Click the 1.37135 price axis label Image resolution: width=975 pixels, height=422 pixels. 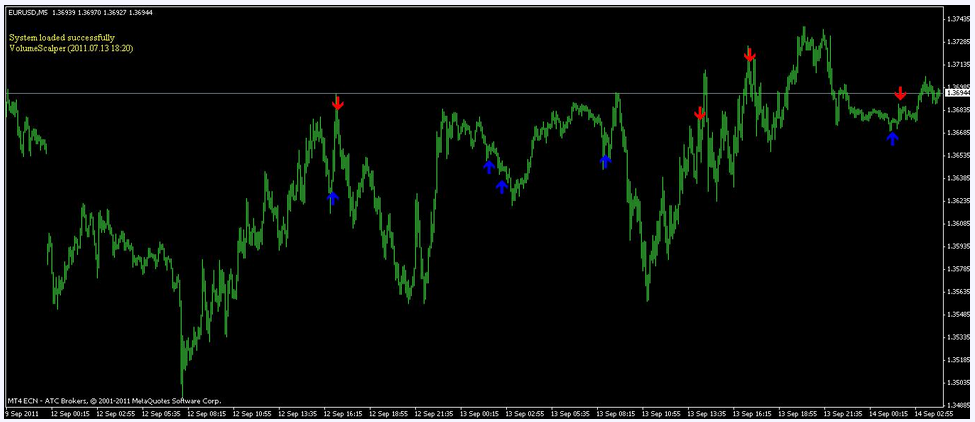point(958,65)
